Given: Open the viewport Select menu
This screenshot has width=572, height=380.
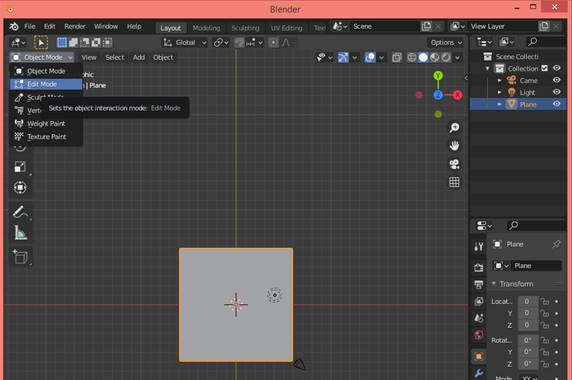Looking at the screenshot, I should (115, 57).
